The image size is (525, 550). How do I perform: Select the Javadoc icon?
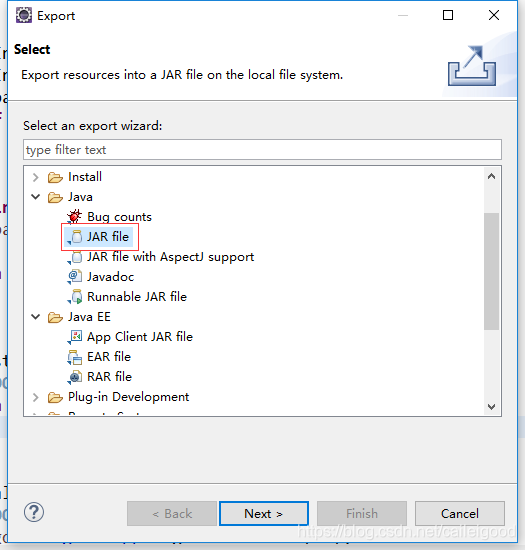(x=75, y=277)
